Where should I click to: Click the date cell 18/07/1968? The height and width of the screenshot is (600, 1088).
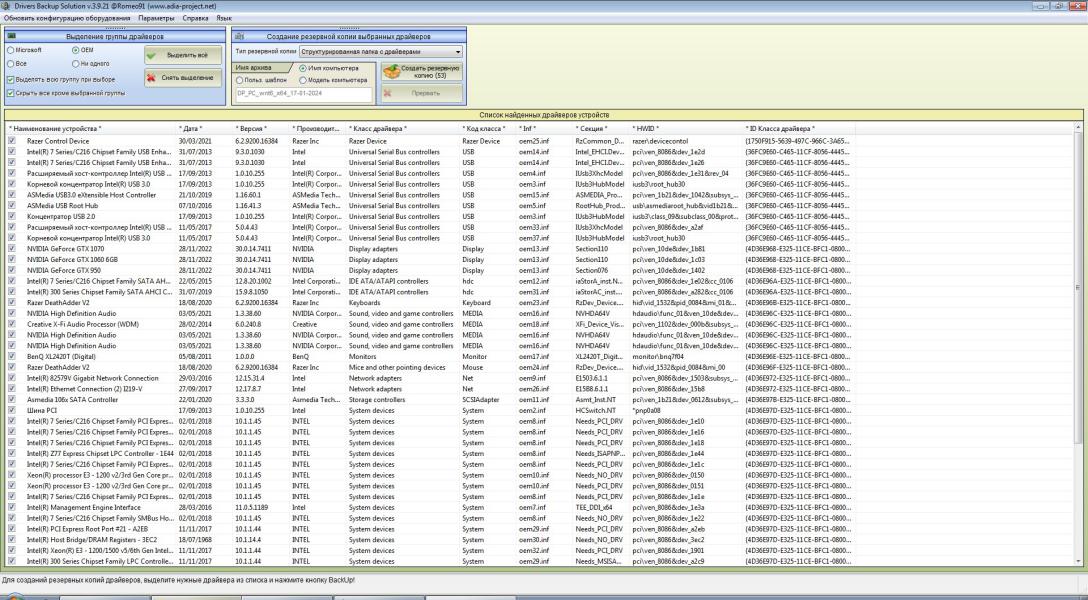[195, 540]
